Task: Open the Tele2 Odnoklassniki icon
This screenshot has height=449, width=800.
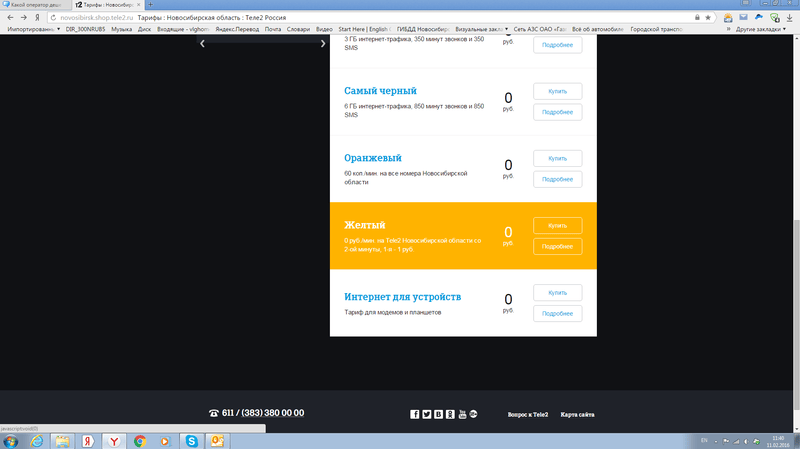Action: click(x=450, y=414)
